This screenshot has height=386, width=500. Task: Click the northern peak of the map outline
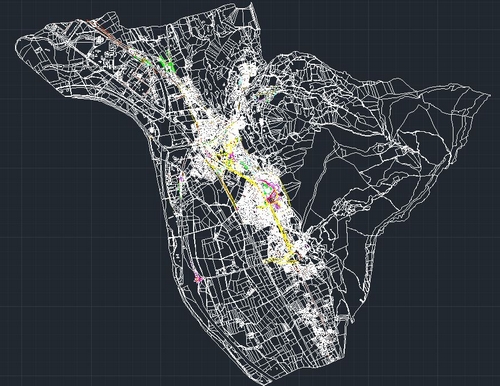(251, 5)
